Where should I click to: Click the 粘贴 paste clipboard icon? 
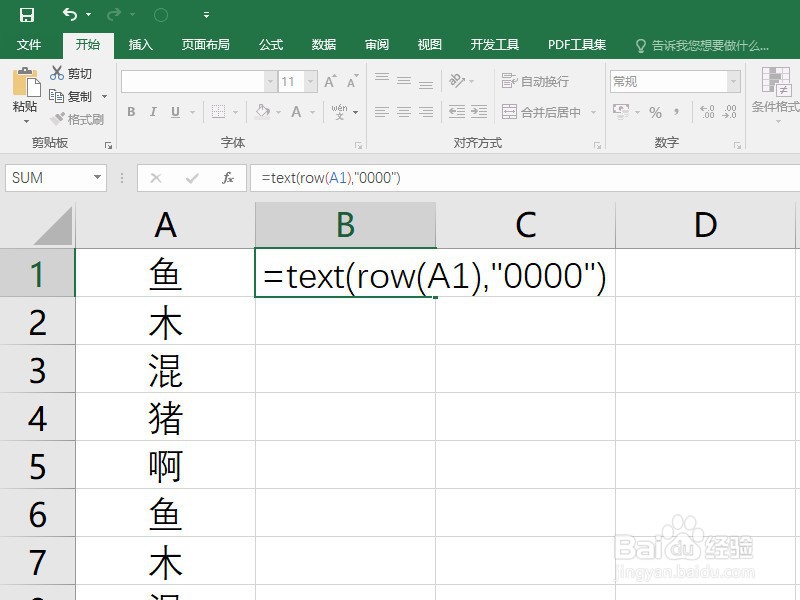click(x=25, y=82)
